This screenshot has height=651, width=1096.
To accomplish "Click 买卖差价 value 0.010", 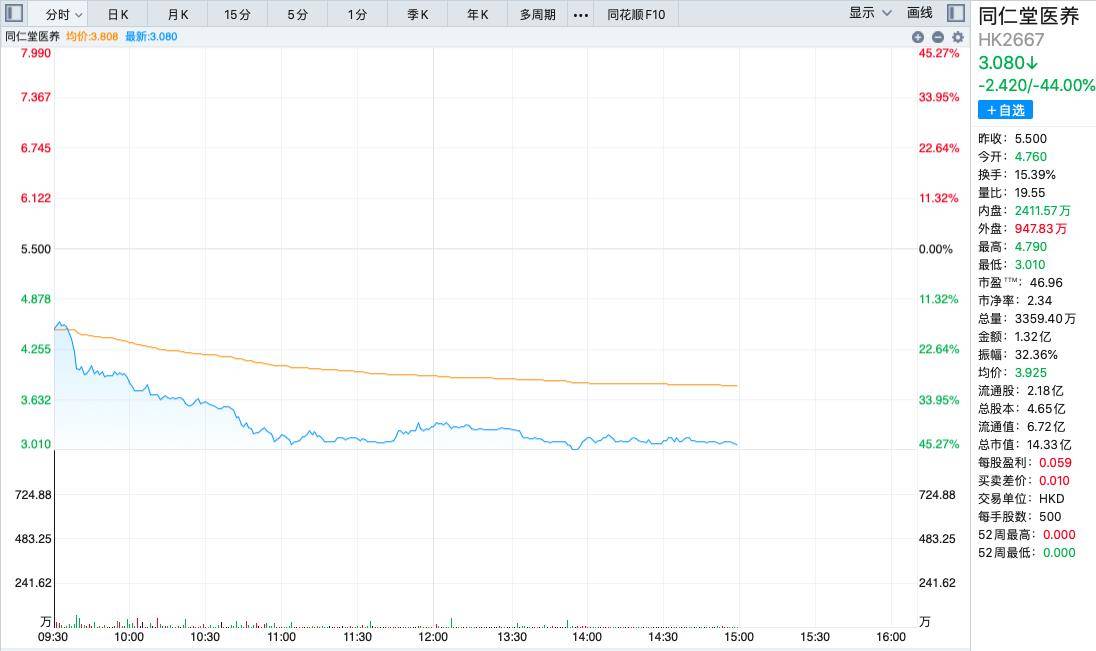I will 1054,480.
